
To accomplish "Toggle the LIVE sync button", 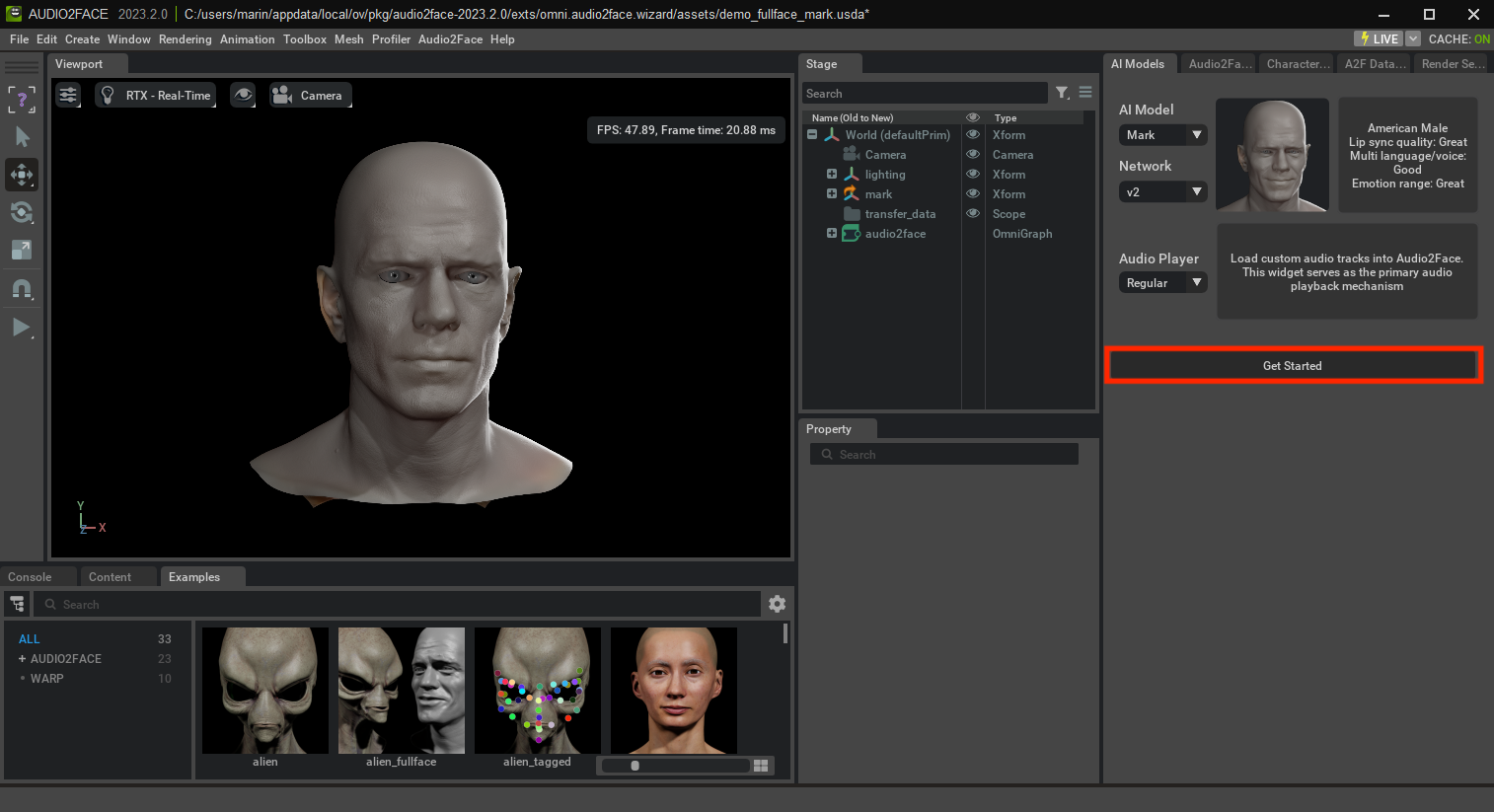I will click(x=1379, y=38).
